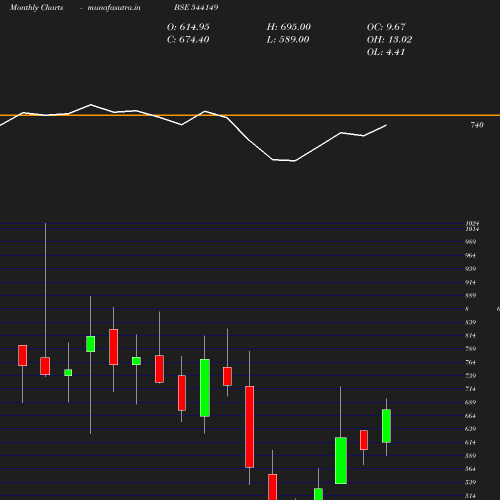
Task: Select the close value "C: 674.40"
Action: click(188, 40)
